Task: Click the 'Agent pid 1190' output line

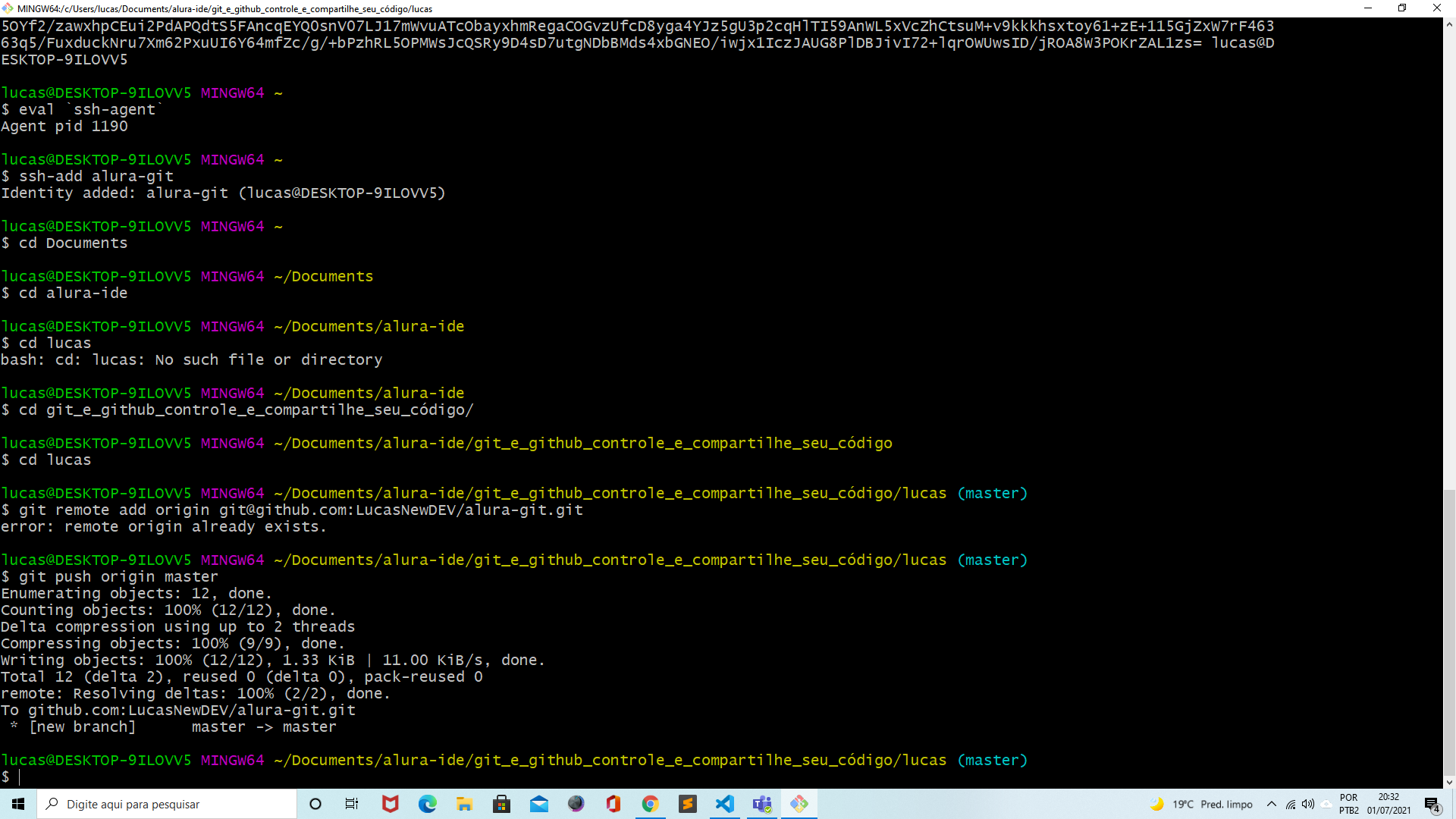Action: 64,127
